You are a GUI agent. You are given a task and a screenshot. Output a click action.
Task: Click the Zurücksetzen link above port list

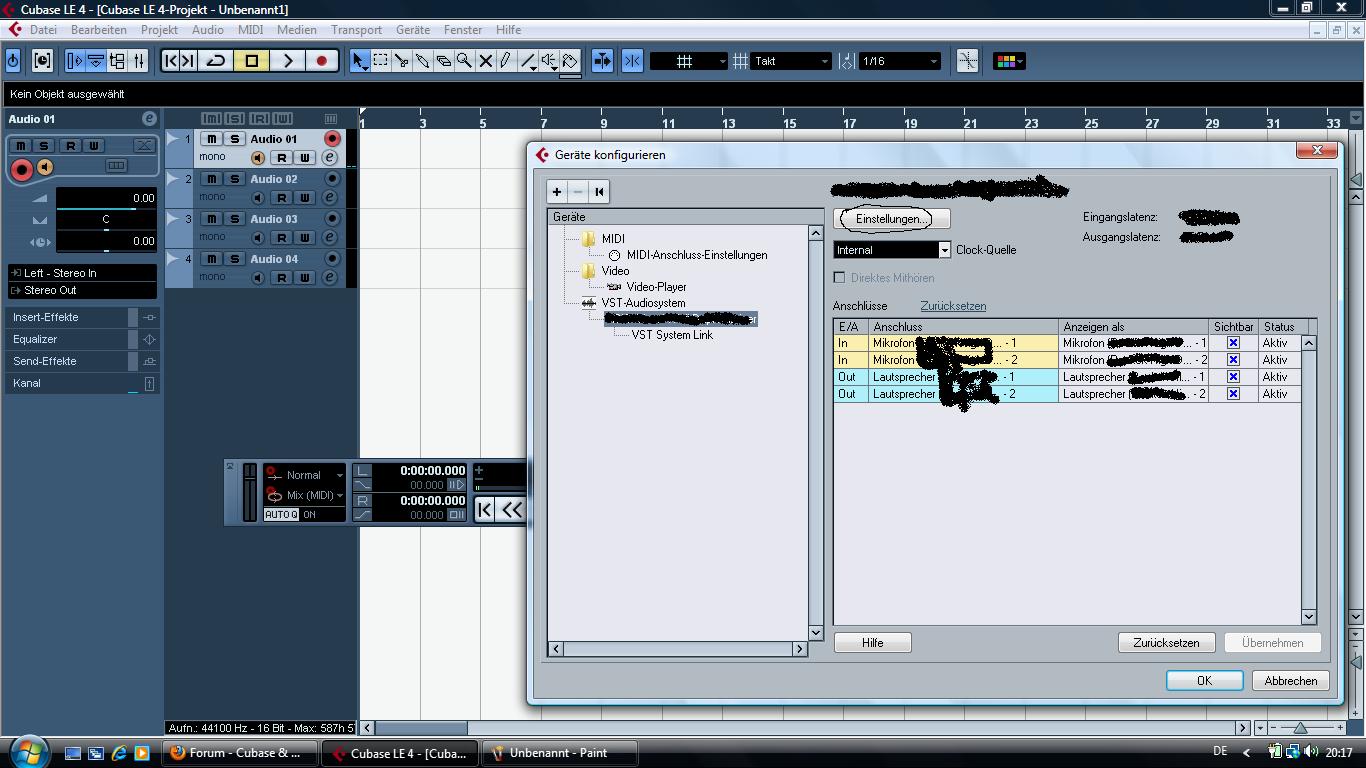(x=953, y=306)
